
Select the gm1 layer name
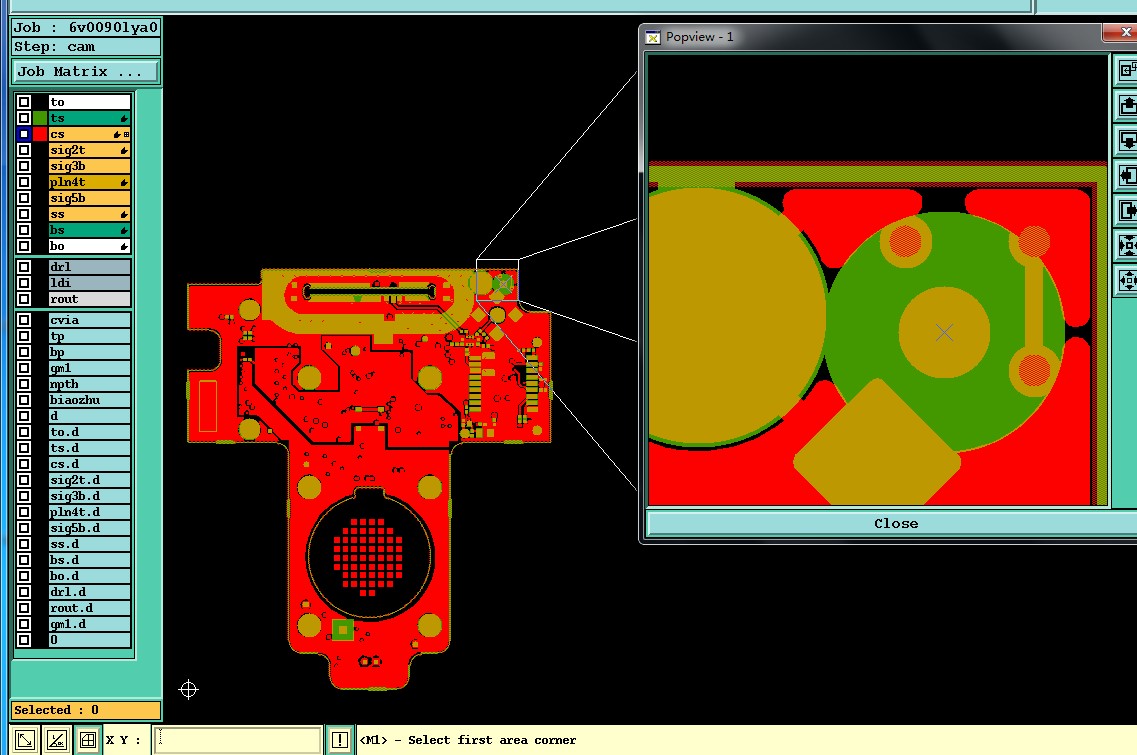(90, 368)
